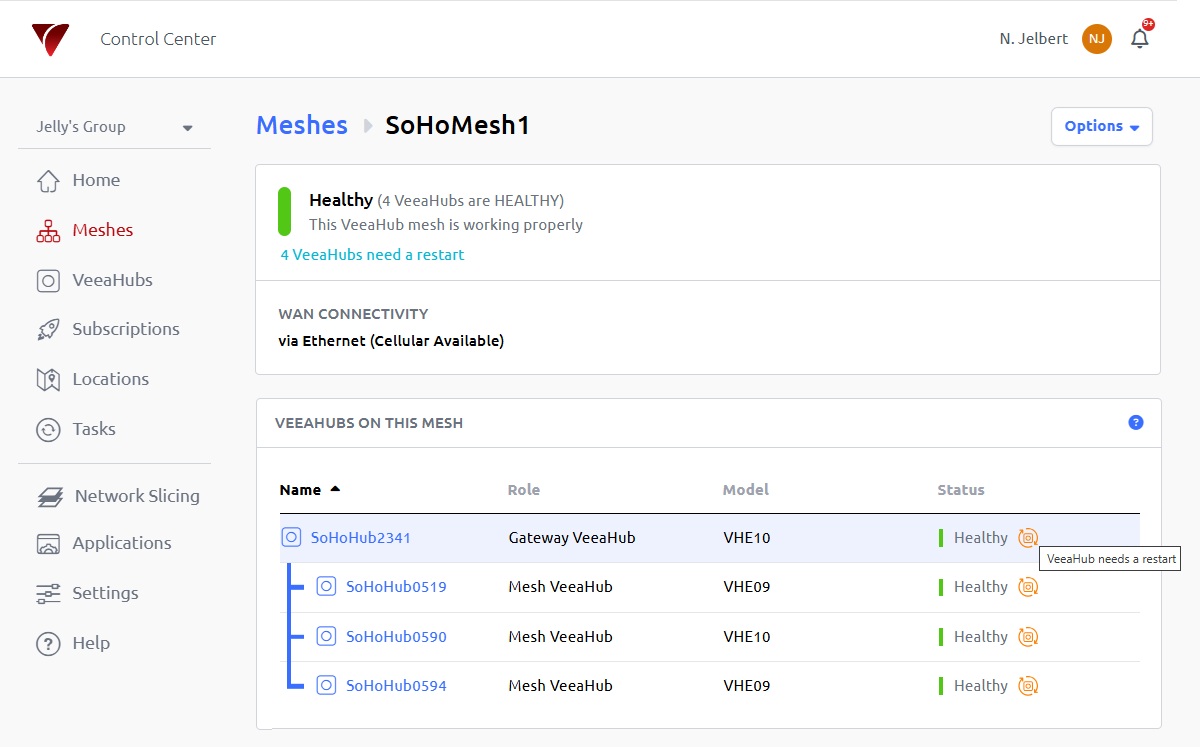Click the Veea logo icon
The width and height of the screenshot is (1200, 747).
(50, 39)
